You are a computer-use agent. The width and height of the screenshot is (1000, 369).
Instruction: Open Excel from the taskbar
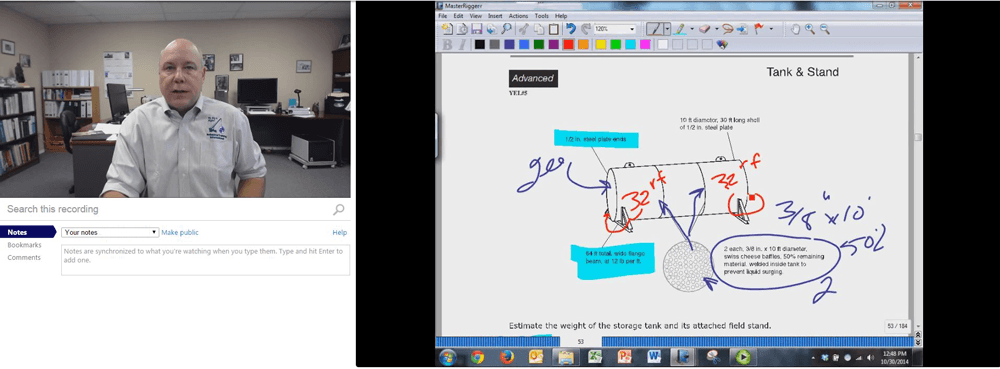[595, 357]
